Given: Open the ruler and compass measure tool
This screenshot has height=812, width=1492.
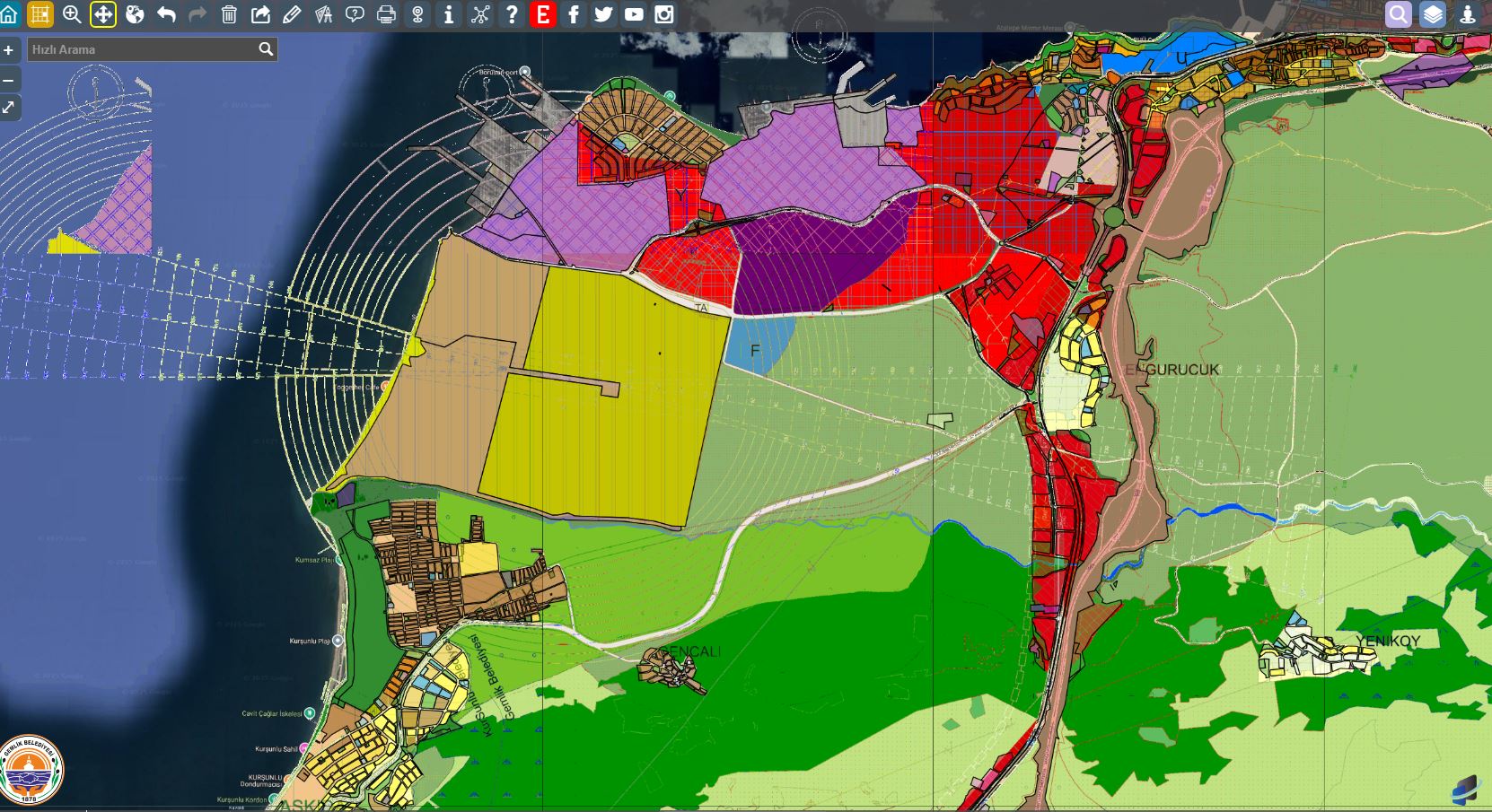Looking at the screenshot, I should coord(323,14).
